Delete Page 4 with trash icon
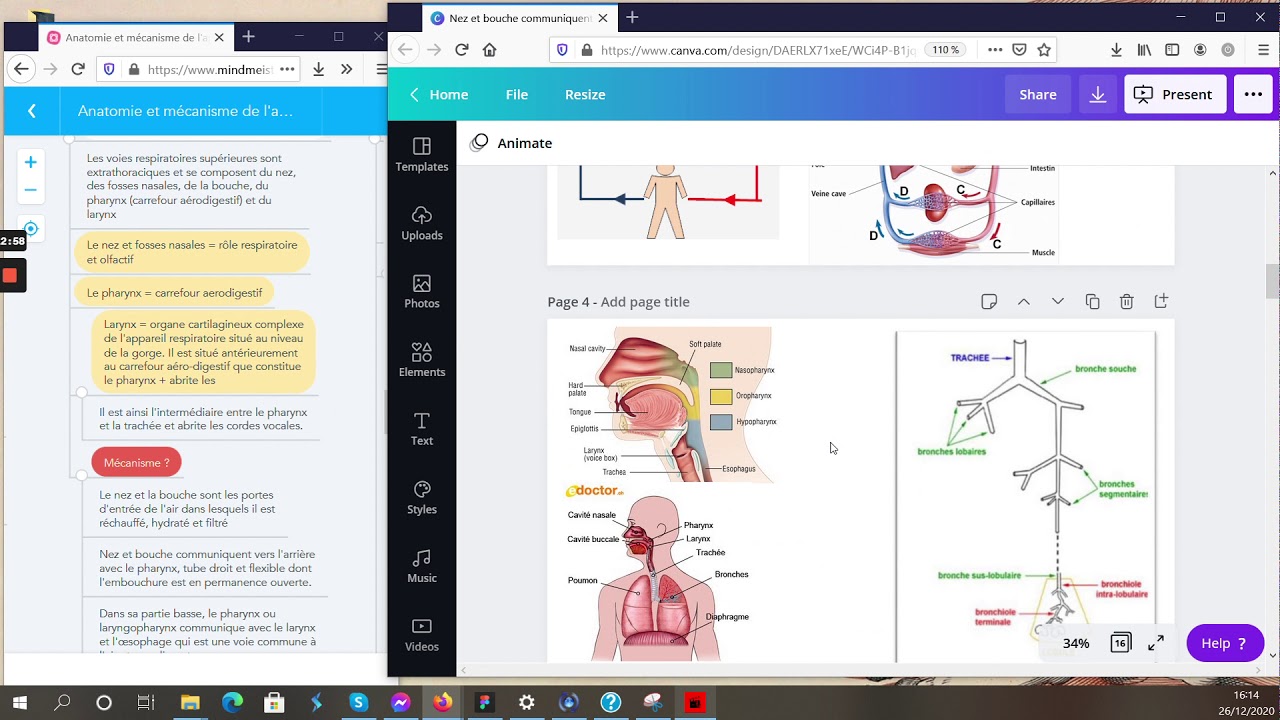 tap(1126, 301)
